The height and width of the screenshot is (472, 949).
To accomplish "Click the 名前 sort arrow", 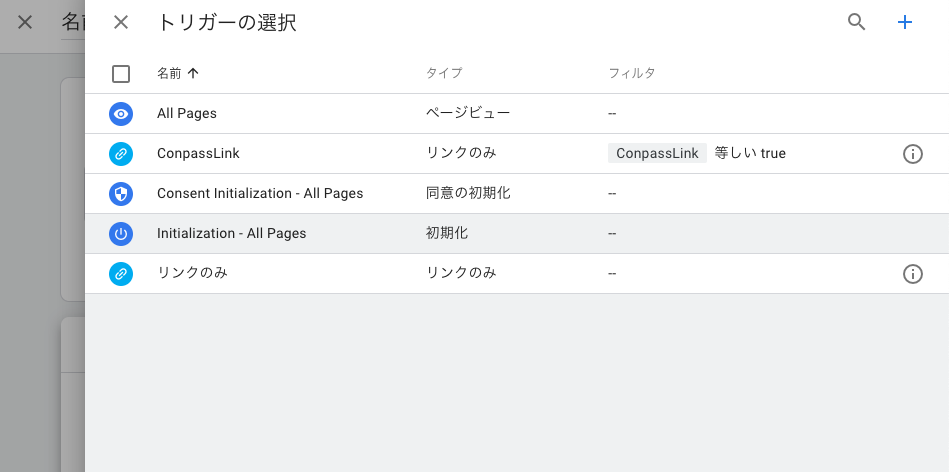I will coord(193,74).
